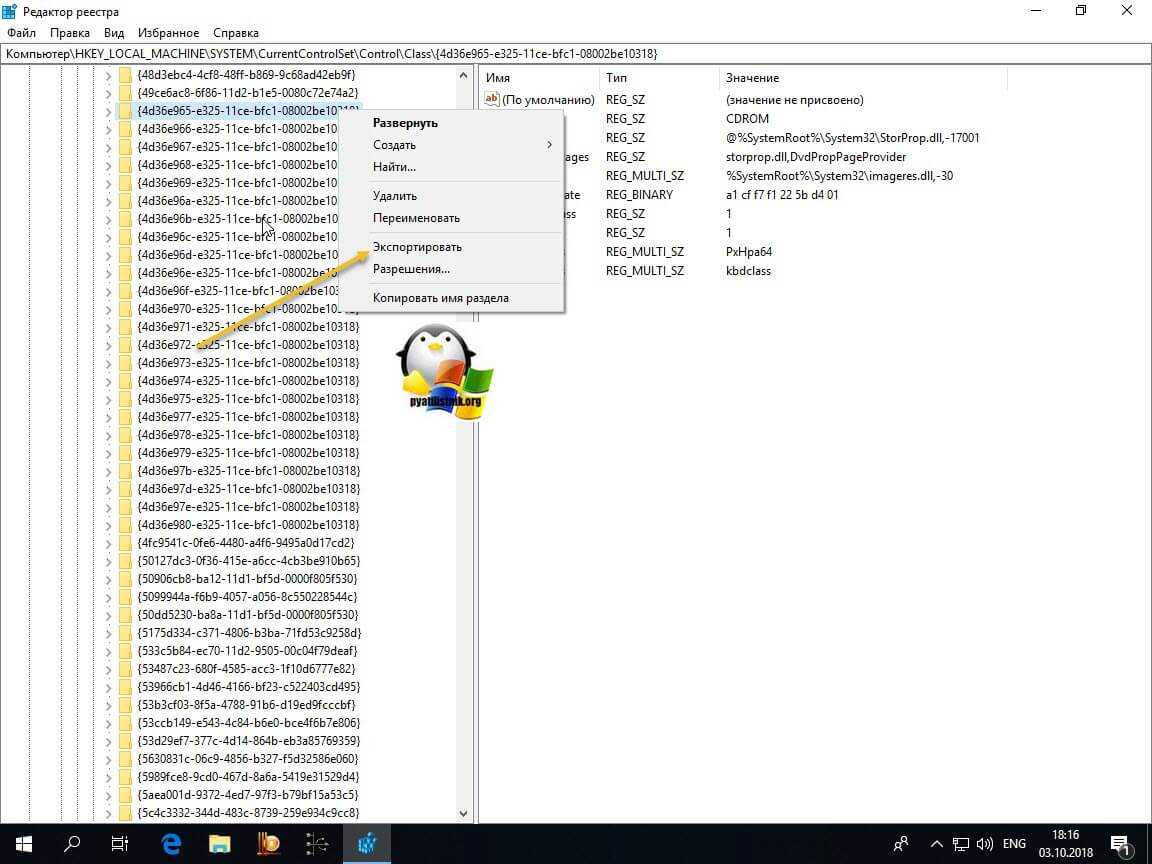Choose Экспортировать in the context menu
Viewport: 1152px width, 864px height.
pyautogui.click(x=417, y=247)
